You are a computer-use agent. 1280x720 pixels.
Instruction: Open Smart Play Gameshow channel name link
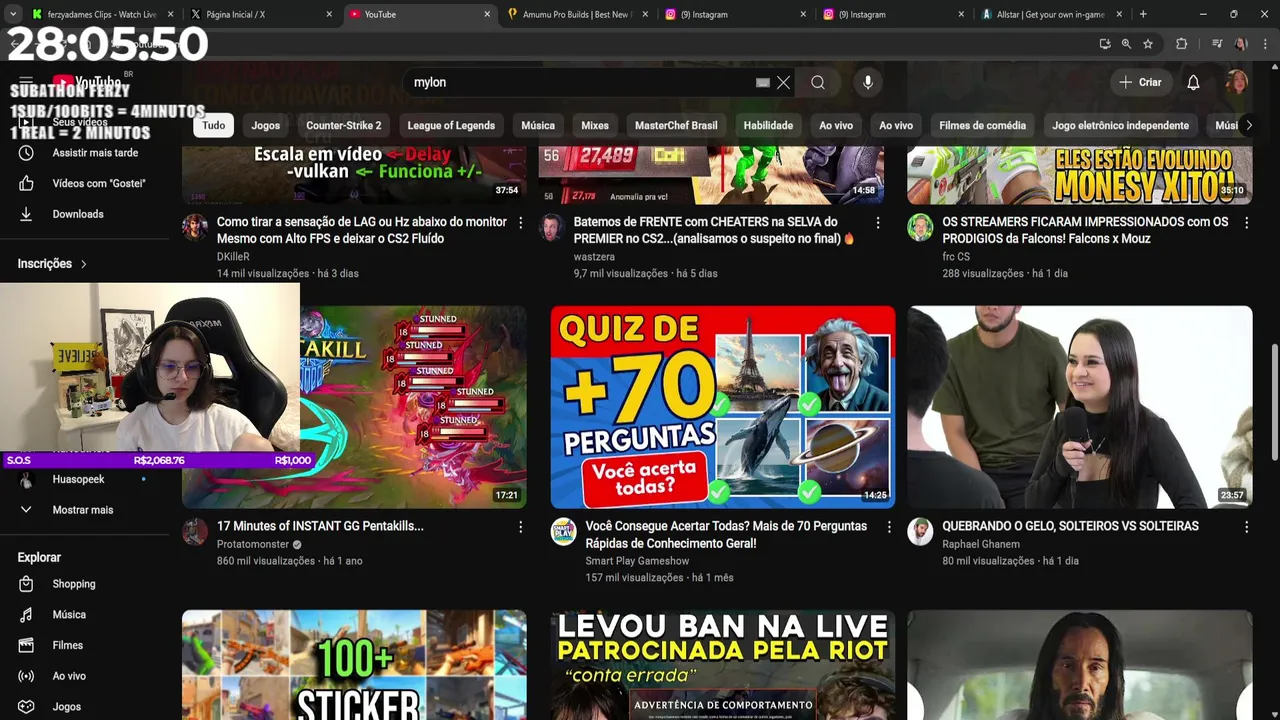click(x=637, y=561)
